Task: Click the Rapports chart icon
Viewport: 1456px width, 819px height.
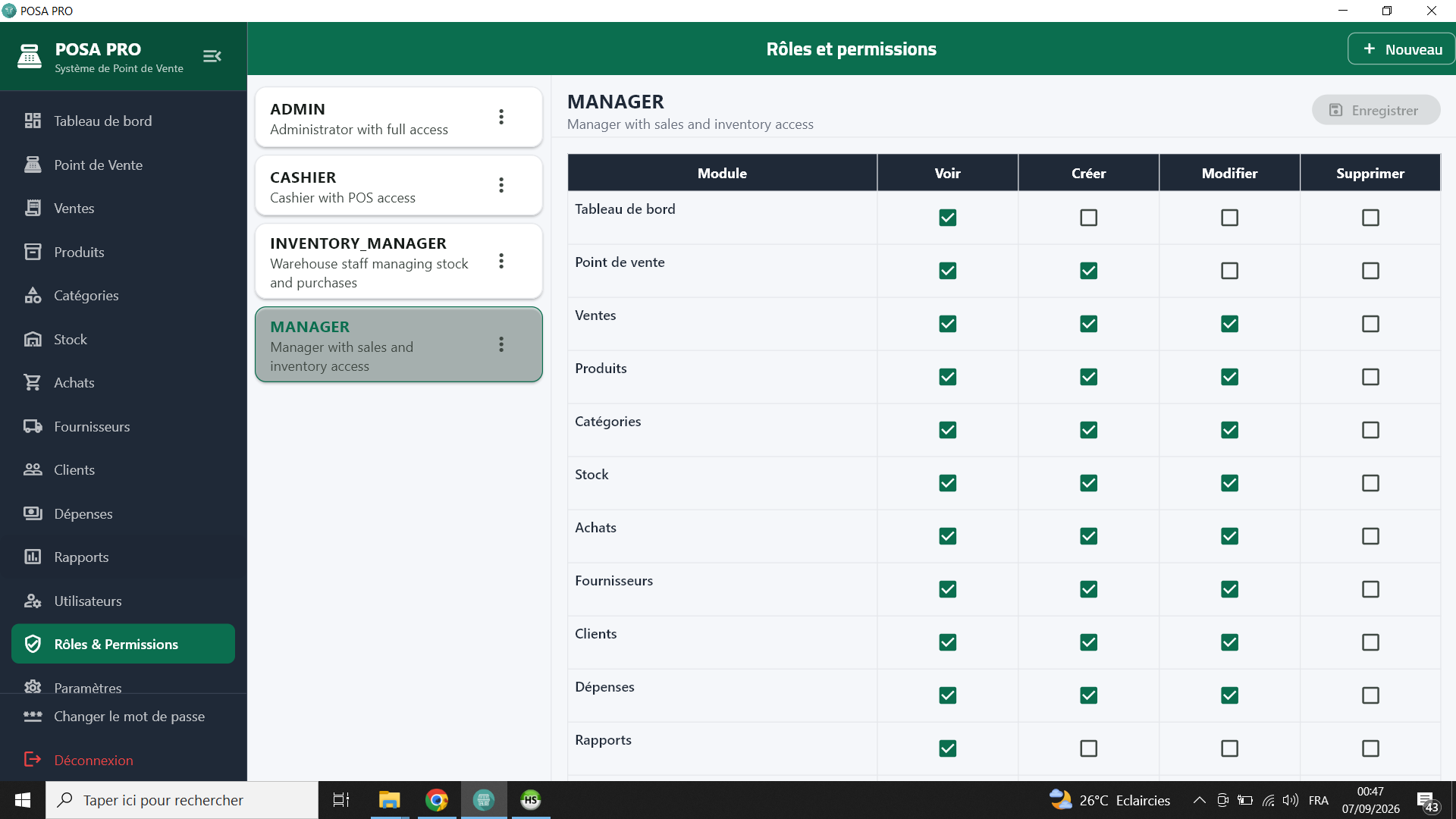Action: [x=33, y=557]
